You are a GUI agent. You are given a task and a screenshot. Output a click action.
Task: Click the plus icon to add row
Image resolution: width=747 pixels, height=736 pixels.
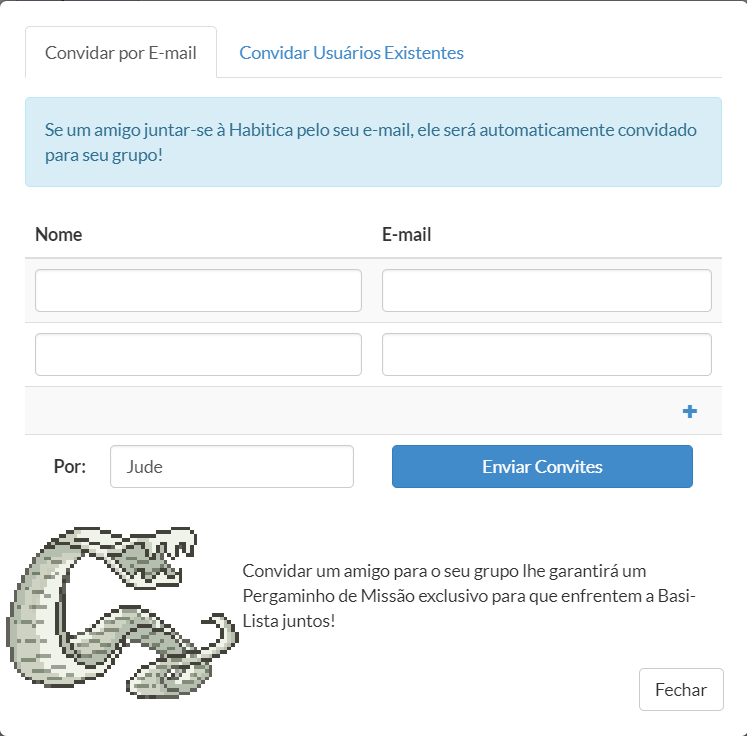point(689,411)
